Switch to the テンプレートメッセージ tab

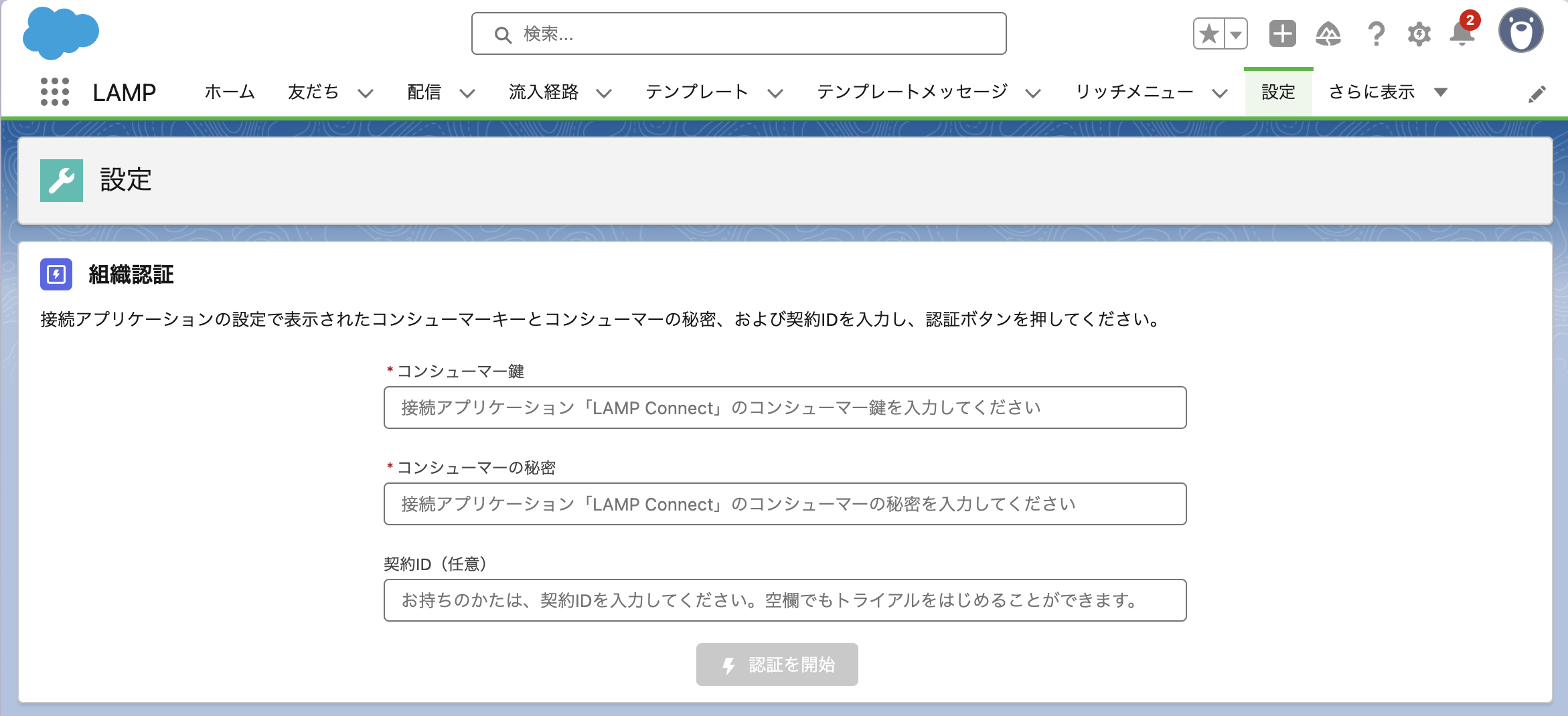pos(912,92)
